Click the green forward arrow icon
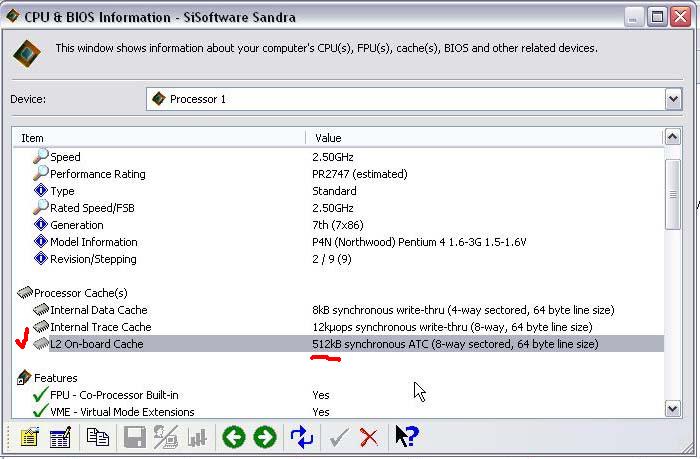Viewport: 700px width, 459px height. (265, 437)
